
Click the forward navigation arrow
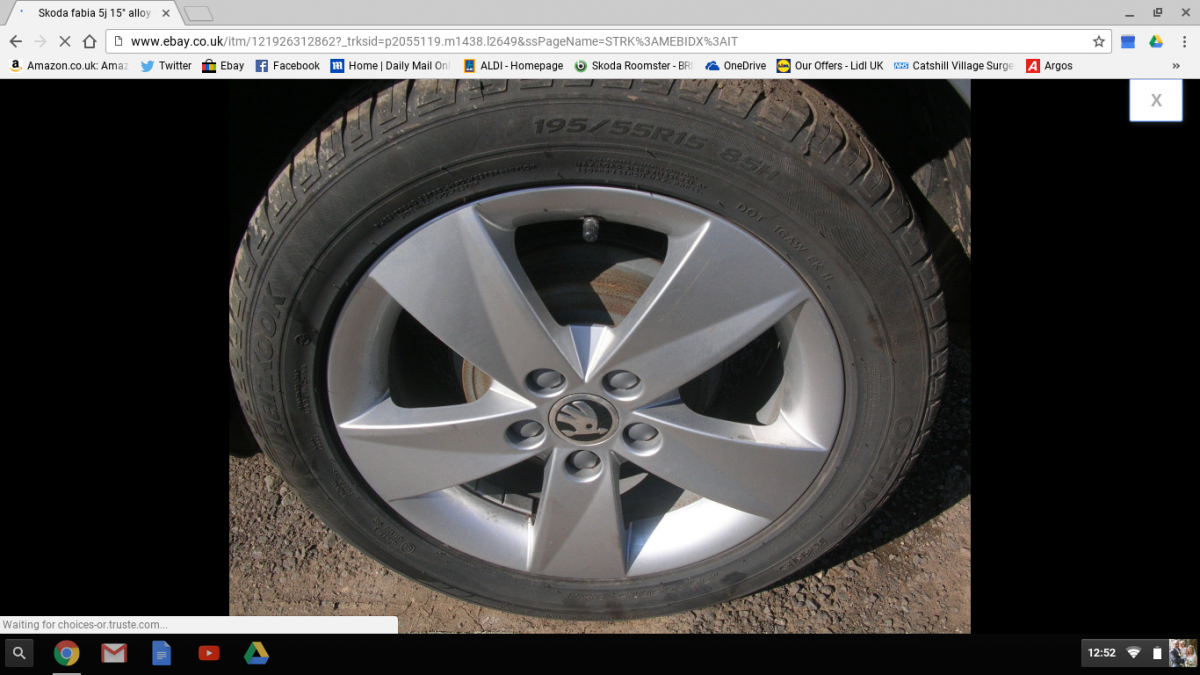pos(40,41)
